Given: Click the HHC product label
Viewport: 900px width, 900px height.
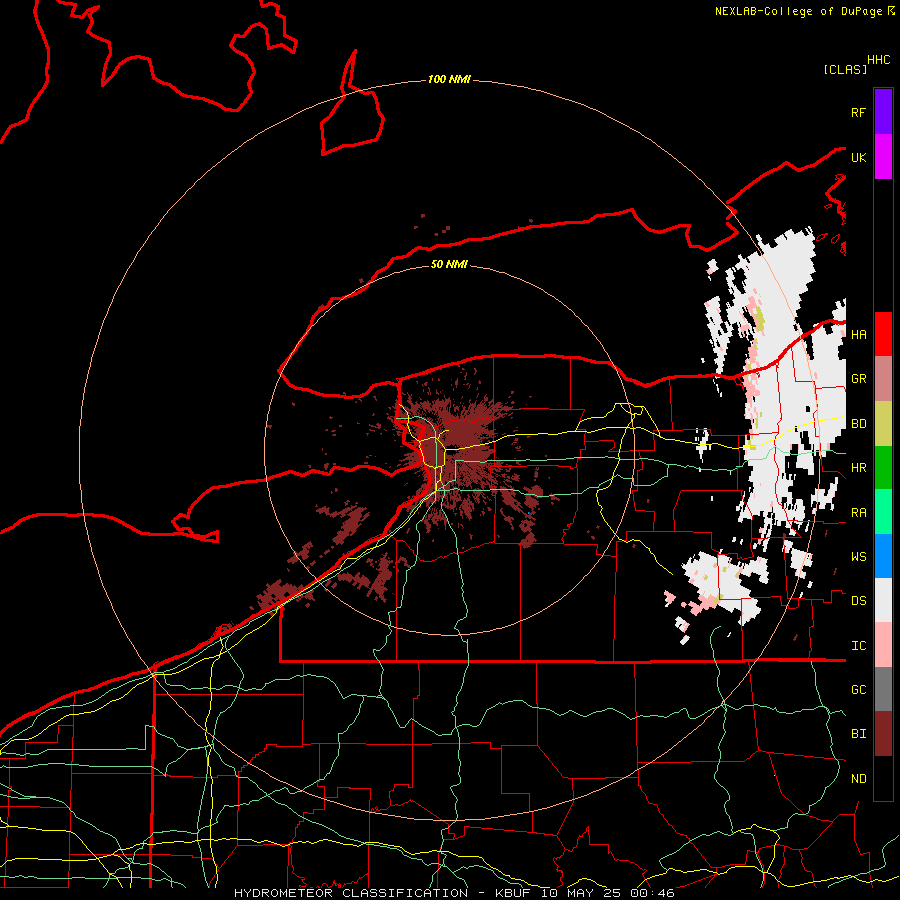Looking at the screenshot, I should (879, 60).
